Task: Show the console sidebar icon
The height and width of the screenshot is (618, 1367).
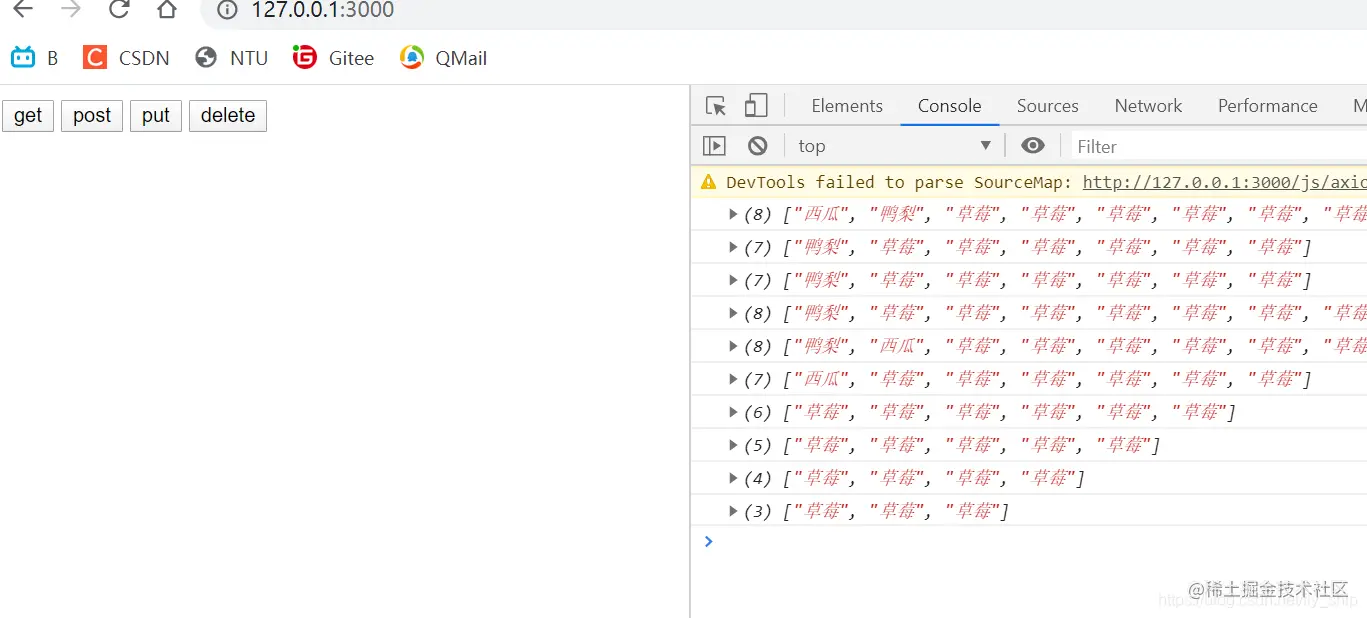Action: (714, 146)
